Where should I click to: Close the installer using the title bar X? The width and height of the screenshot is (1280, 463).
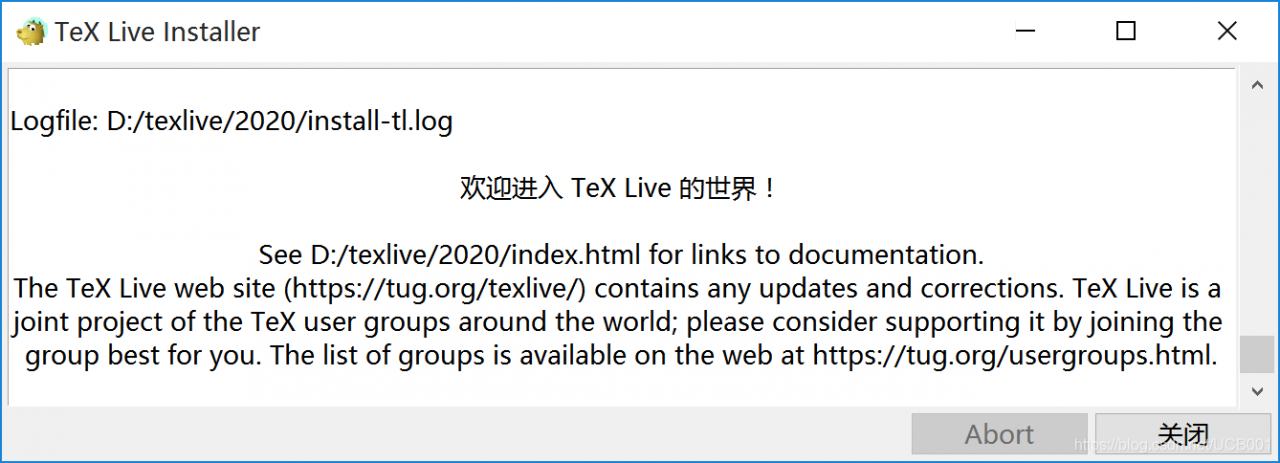tap(1227, 32)
